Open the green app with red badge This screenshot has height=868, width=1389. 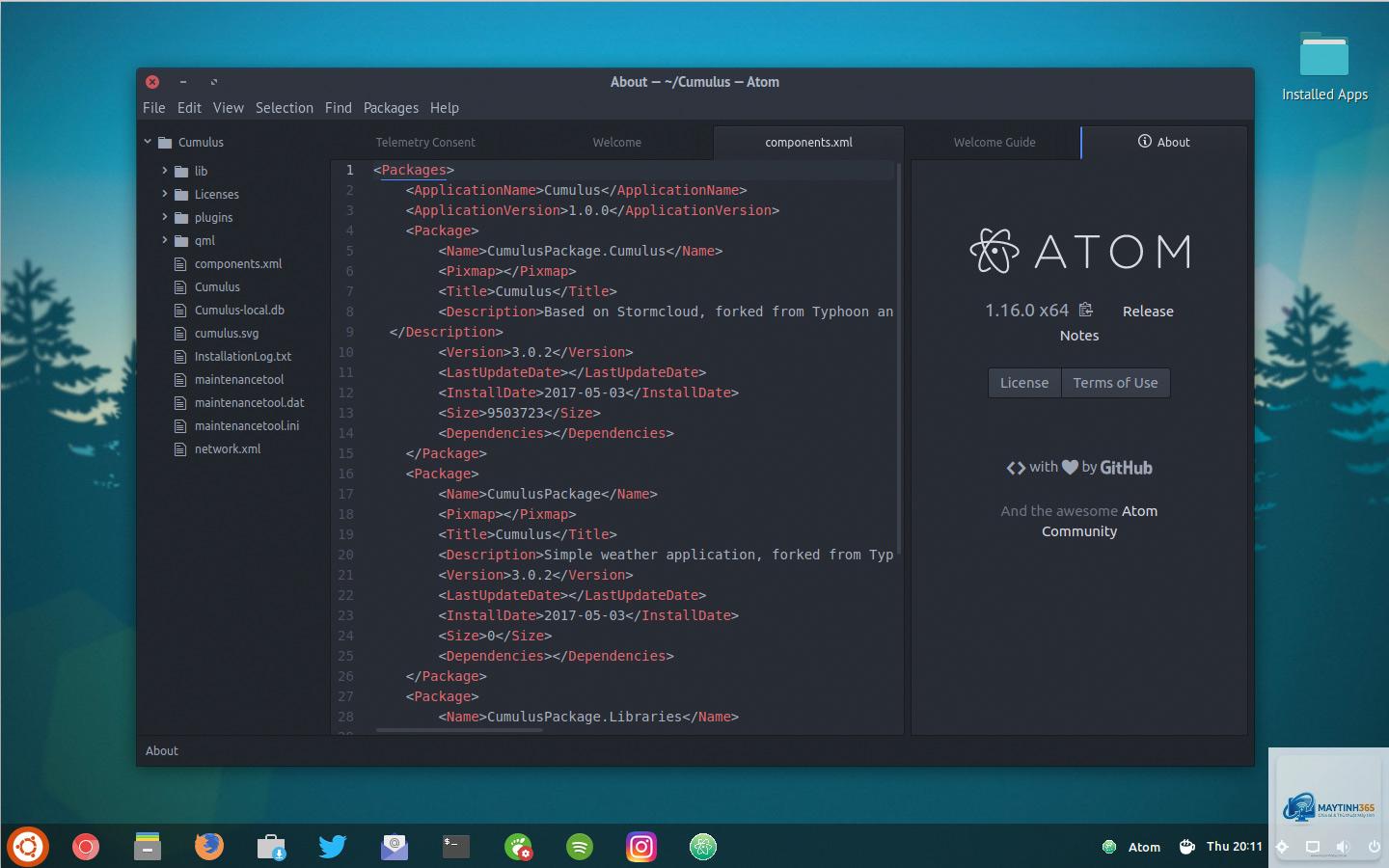tap(518, 847)
